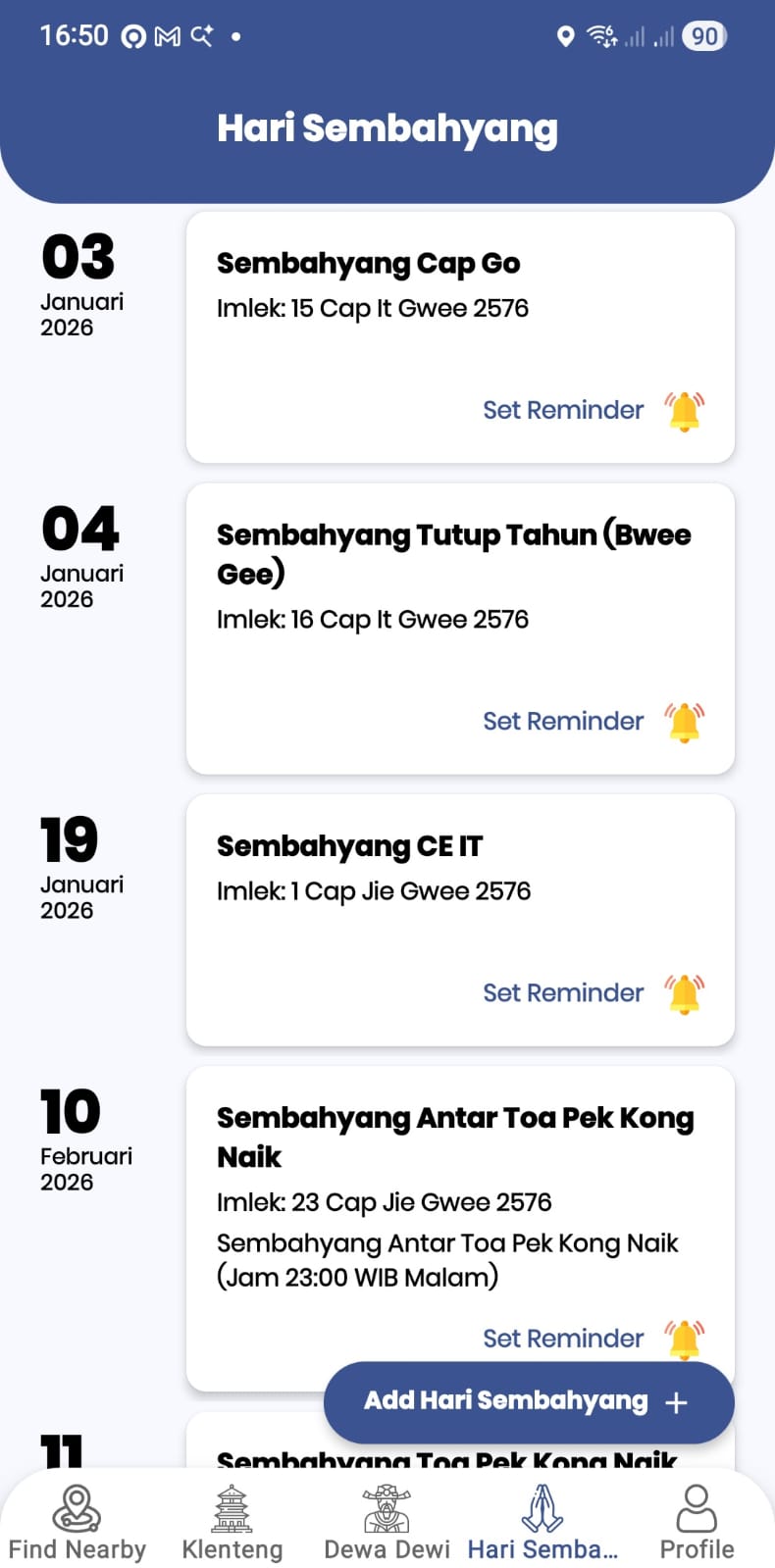Set Reminder for Sembahyang CE IT

563,992
